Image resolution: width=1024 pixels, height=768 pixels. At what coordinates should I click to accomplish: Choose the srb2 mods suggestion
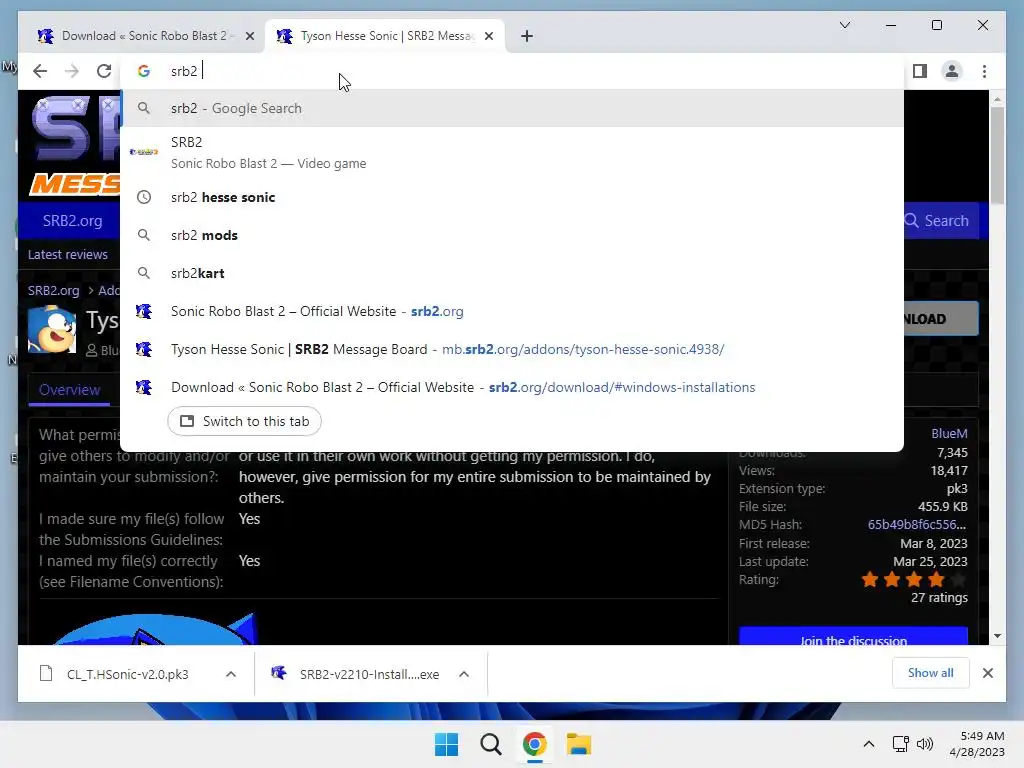[x=512, y=235]
